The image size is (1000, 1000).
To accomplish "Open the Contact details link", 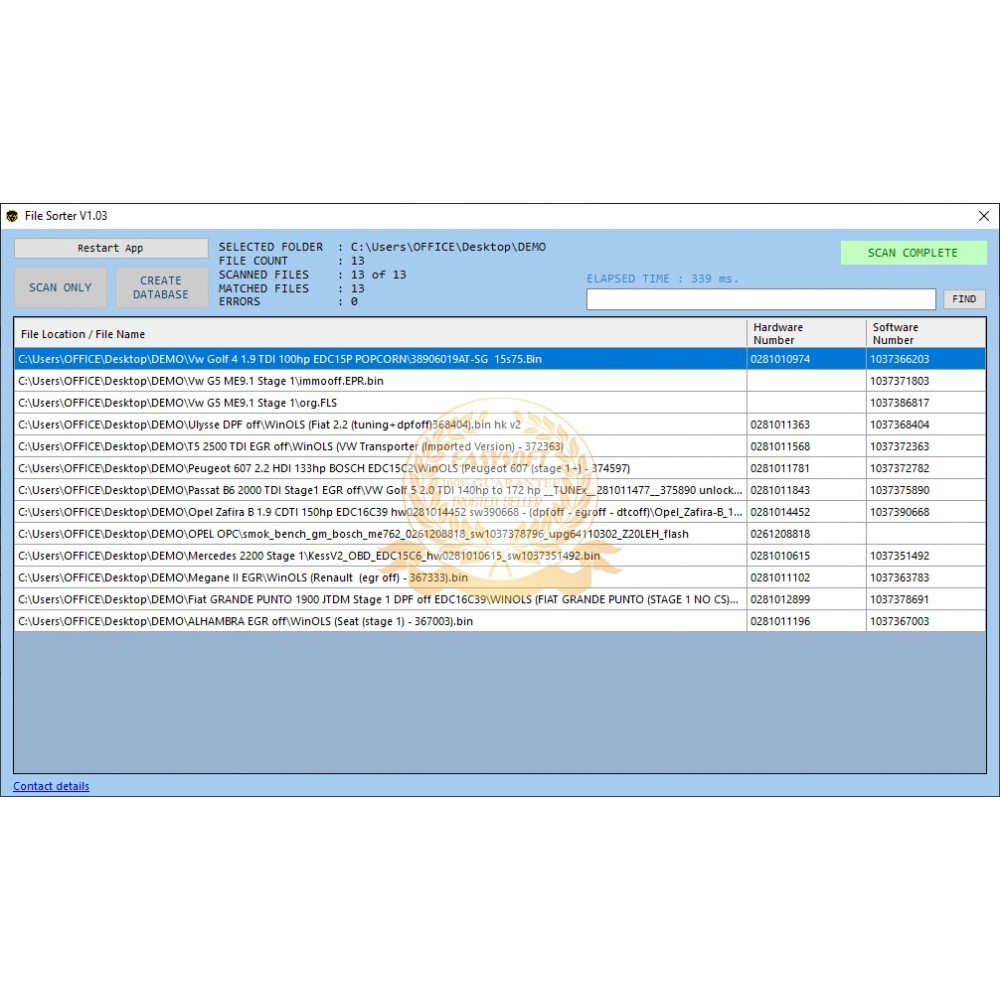I will [51, 786].
